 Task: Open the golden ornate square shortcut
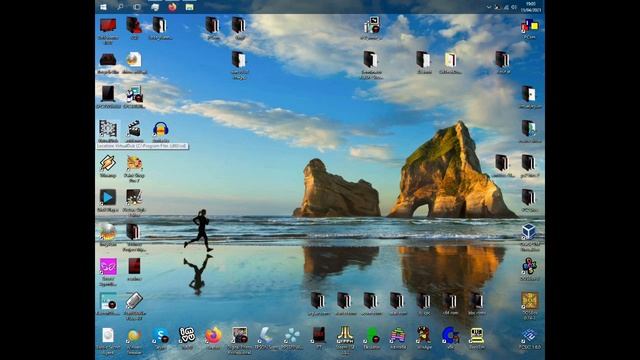point(529,301)
